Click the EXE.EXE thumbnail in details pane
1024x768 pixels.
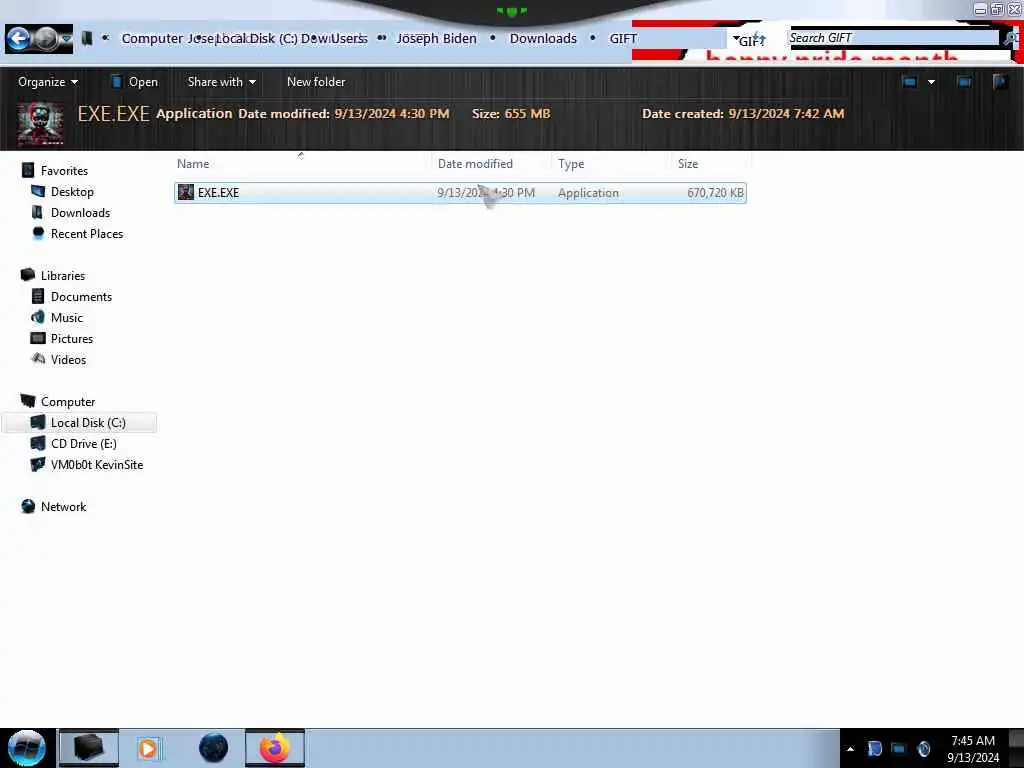pyautogui.click(x=40, y=123)
